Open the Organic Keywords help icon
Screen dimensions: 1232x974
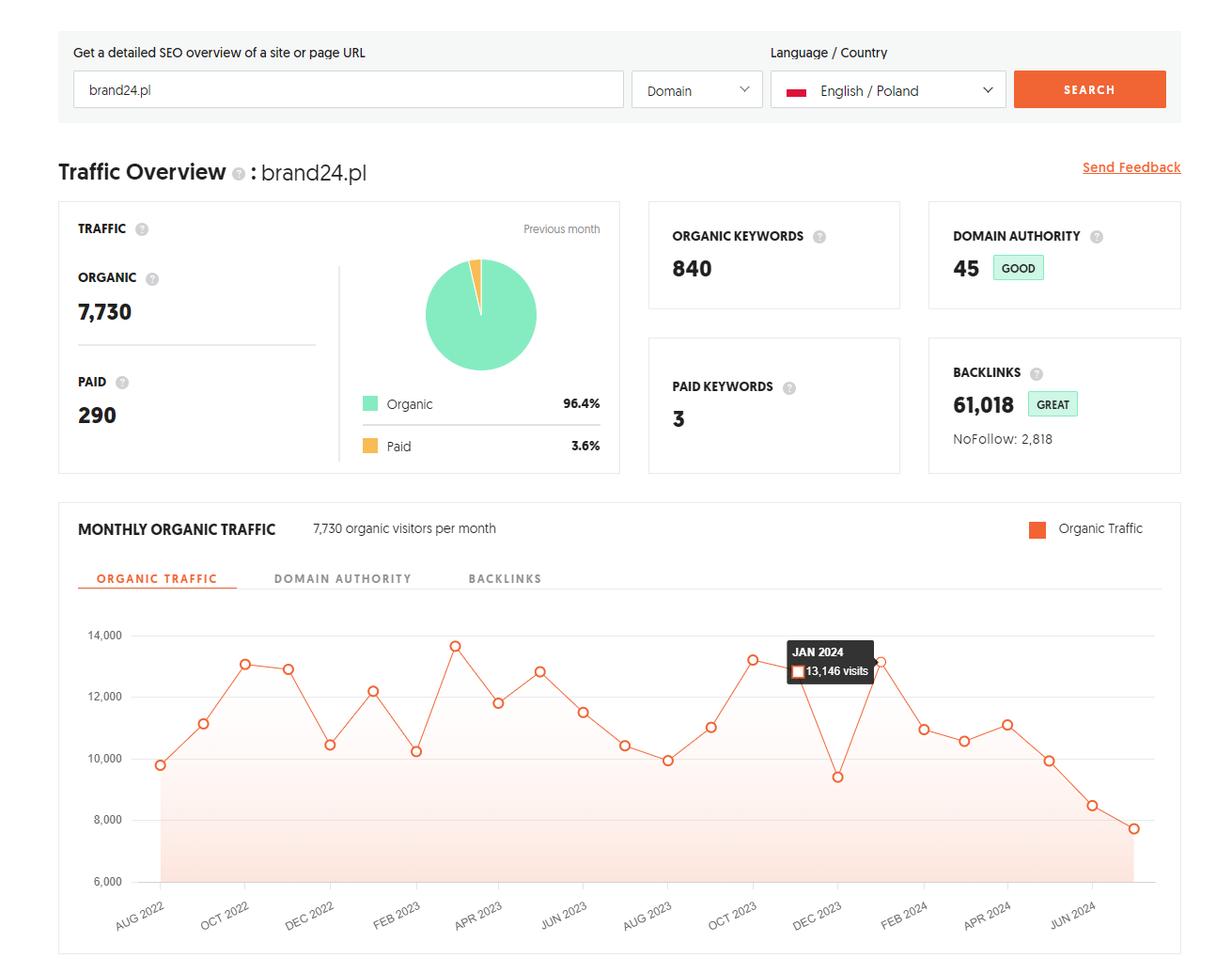[x=819, y=236]
